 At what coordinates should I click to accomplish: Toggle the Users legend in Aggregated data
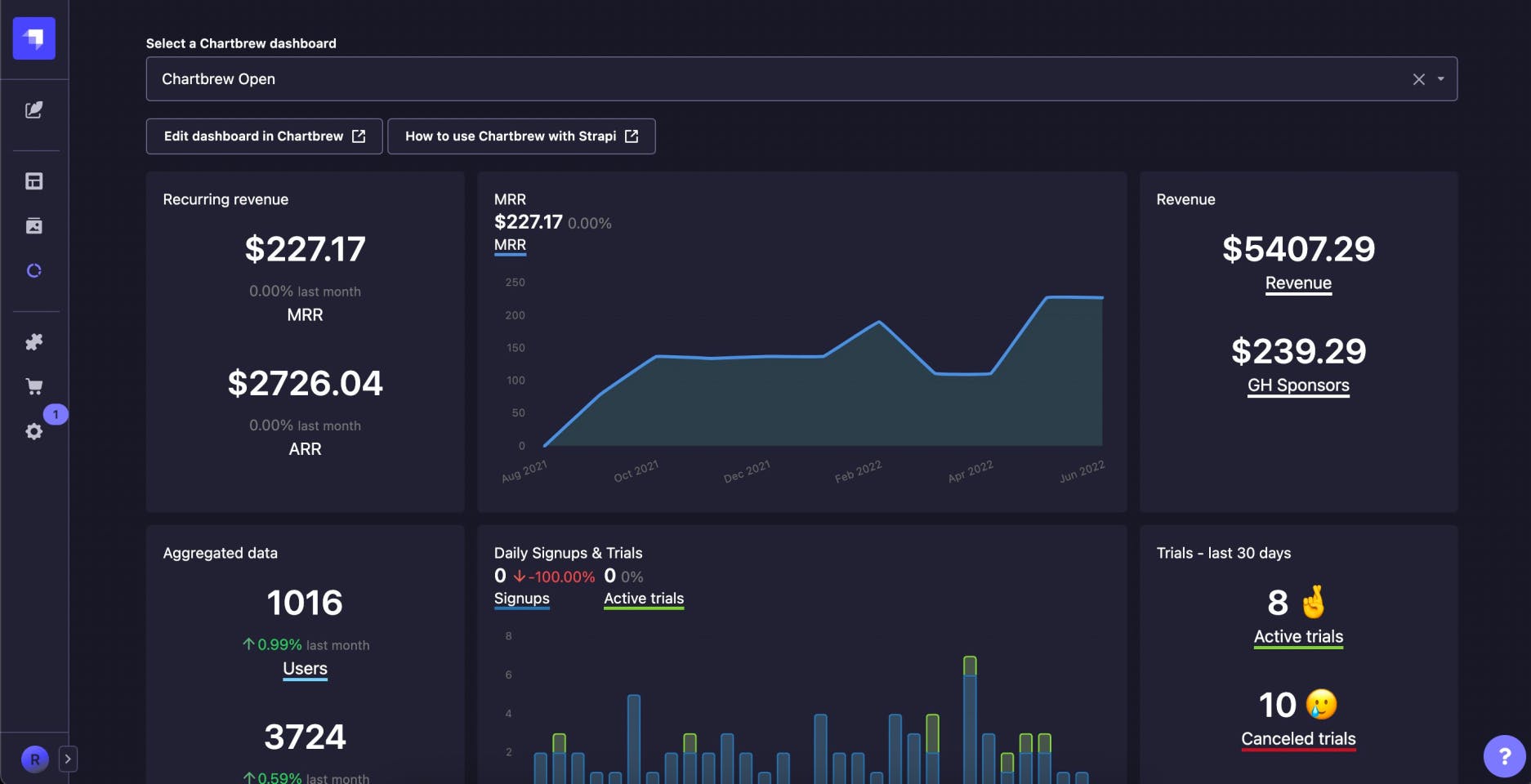(305, 668)
